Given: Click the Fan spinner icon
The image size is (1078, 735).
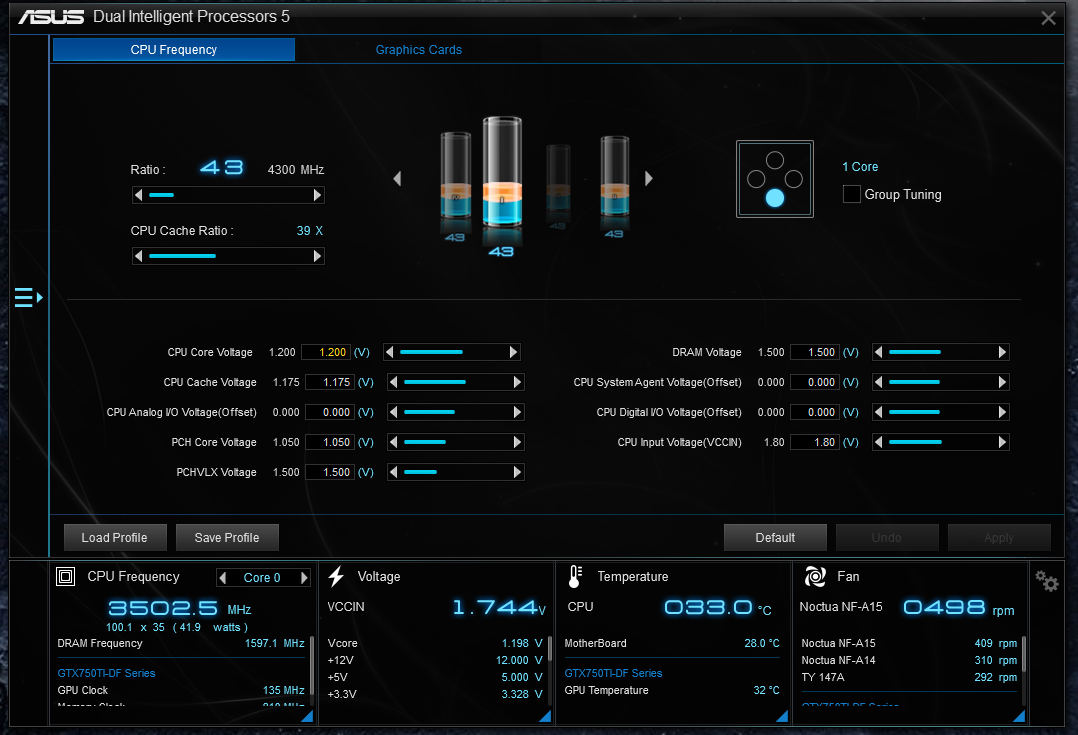Looking at the screenshot, I should click(x=815, y=576).
